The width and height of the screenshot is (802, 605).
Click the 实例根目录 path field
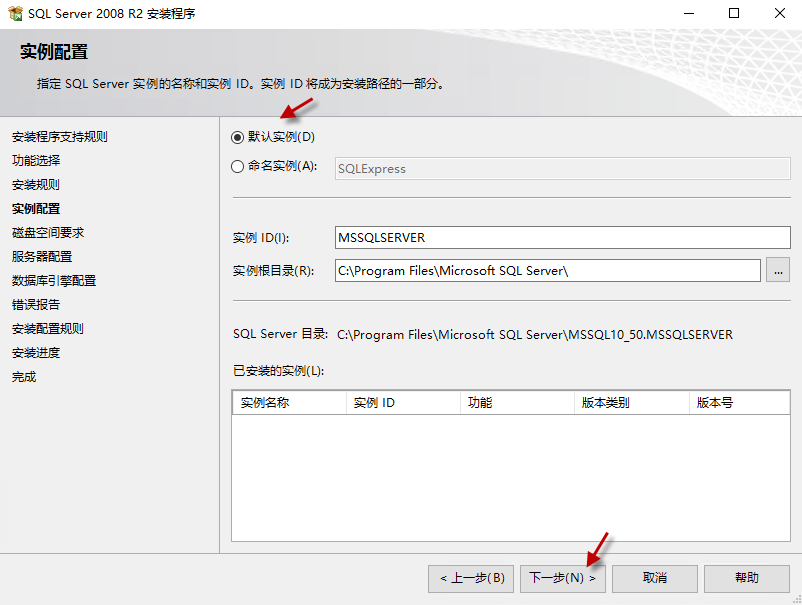tap(547, 271)
